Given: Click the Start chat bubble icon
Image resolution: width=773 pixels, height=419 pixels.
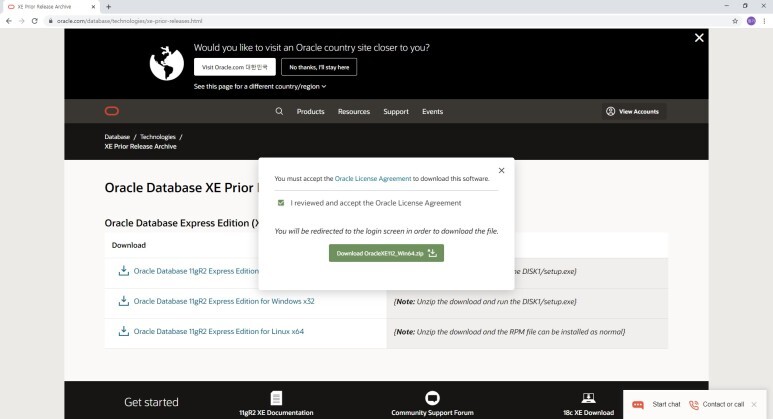Looking at the screenshot, I should click(x=638, y=405).
